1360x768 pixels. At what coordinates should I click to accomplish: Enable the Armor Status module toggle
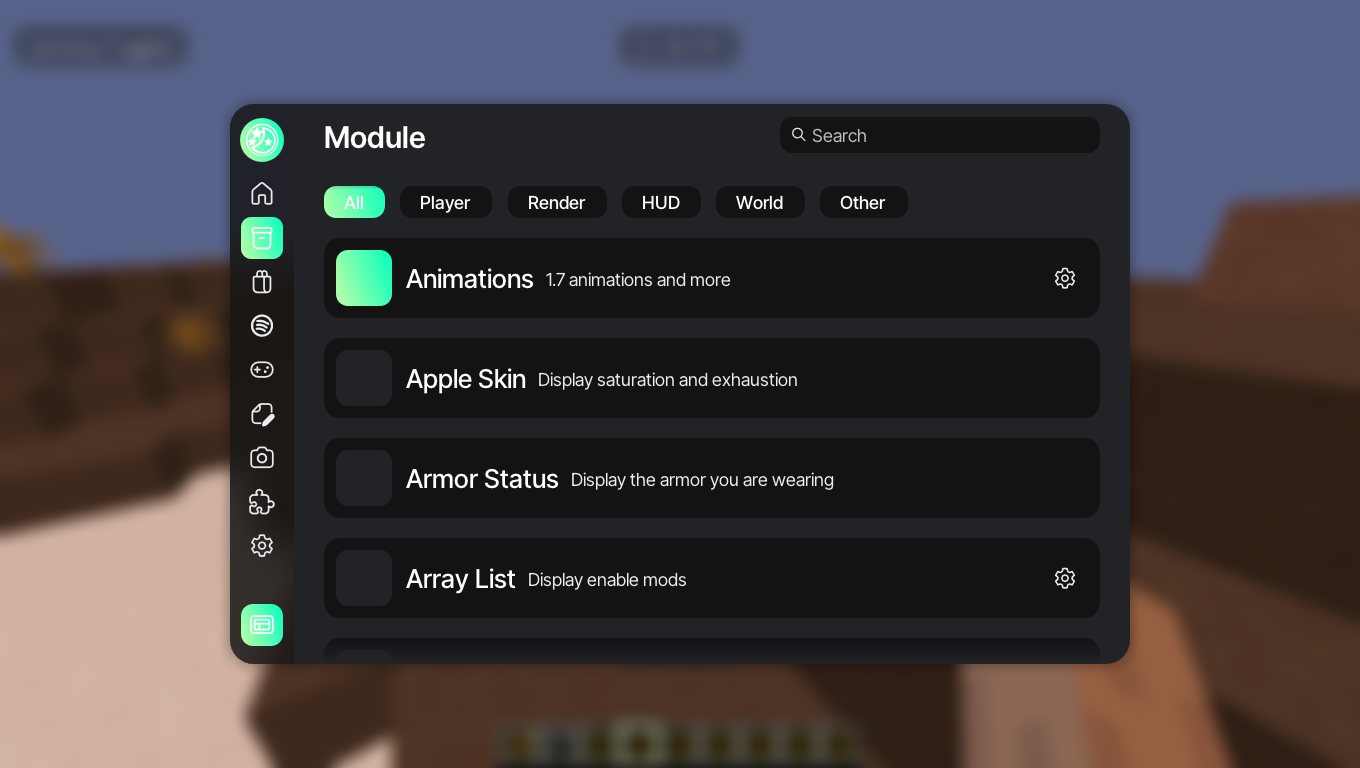coord(364,478)
